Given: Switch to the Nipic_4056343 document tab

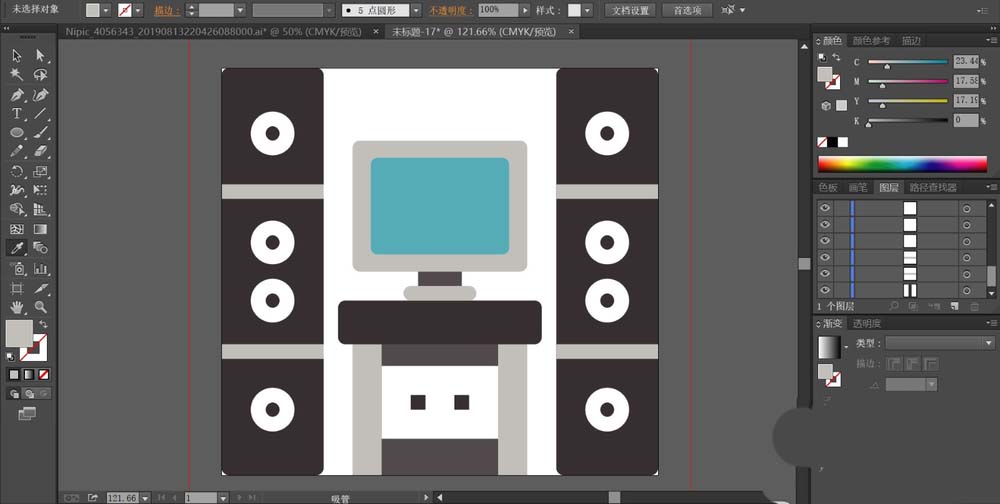Looking at the screenshot, I should click(x=215, y=31).
